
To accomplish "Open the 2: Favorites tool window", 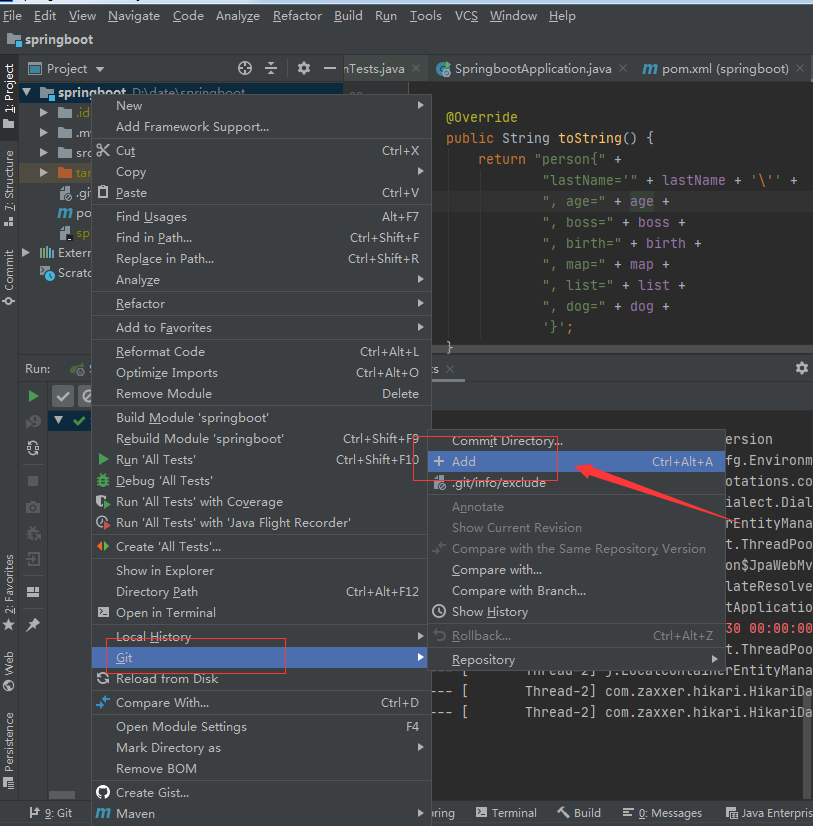I will click(x=9, y=592).
